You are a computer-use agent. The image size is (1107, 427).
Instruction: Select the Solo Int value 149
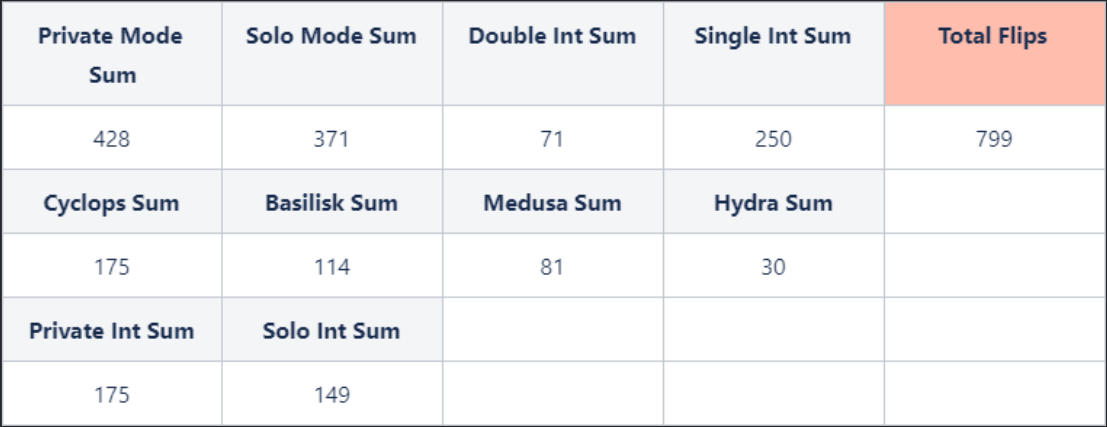(331, 395)
